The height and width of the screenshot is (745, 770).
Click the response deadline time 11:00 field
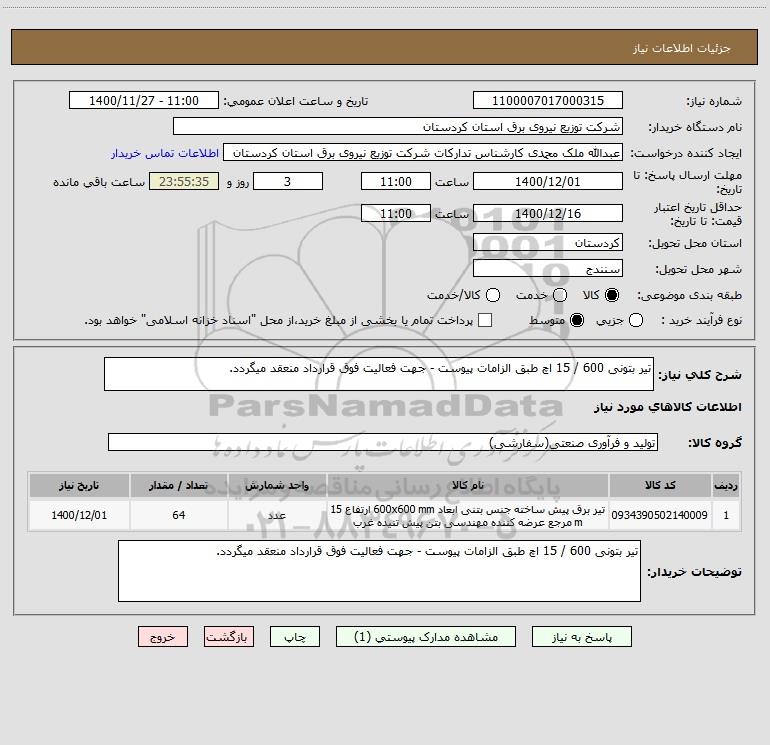396,182
